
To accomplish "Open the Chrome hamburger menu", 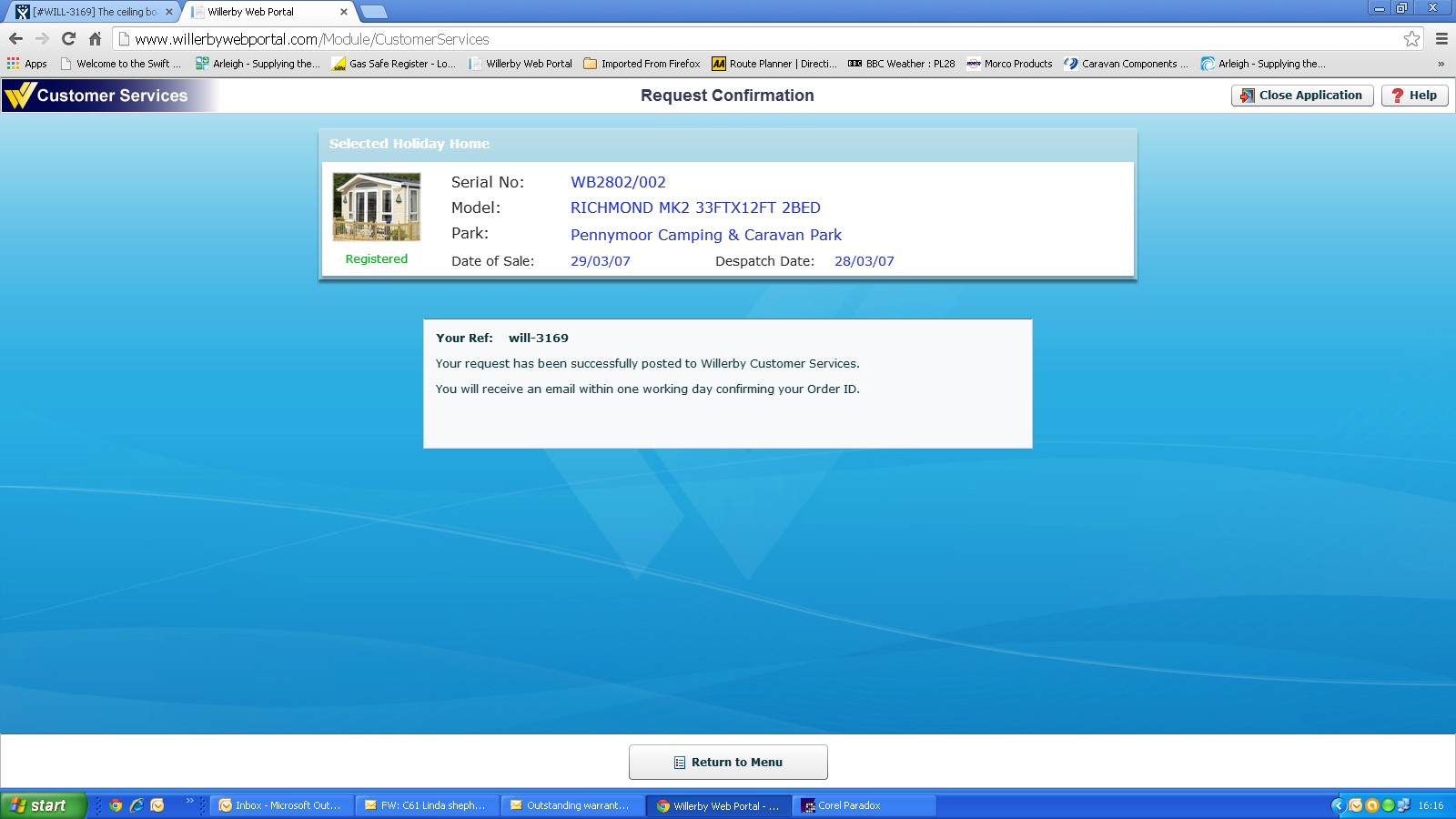I will pyautogui.click(x=1441, y=39).
